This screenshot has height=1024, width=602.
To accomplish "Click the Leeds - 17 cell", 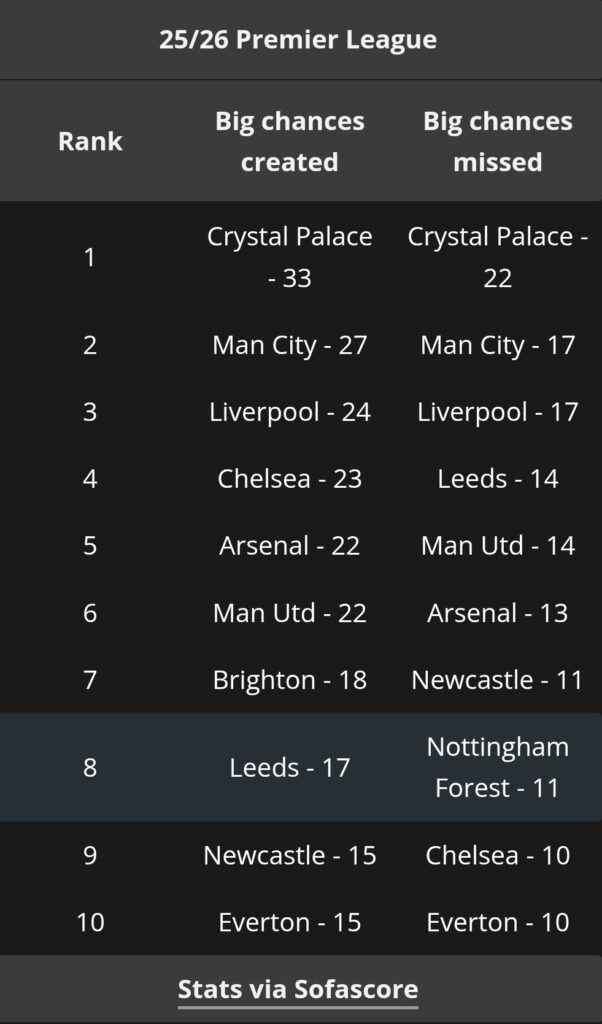I will (290, 767).
